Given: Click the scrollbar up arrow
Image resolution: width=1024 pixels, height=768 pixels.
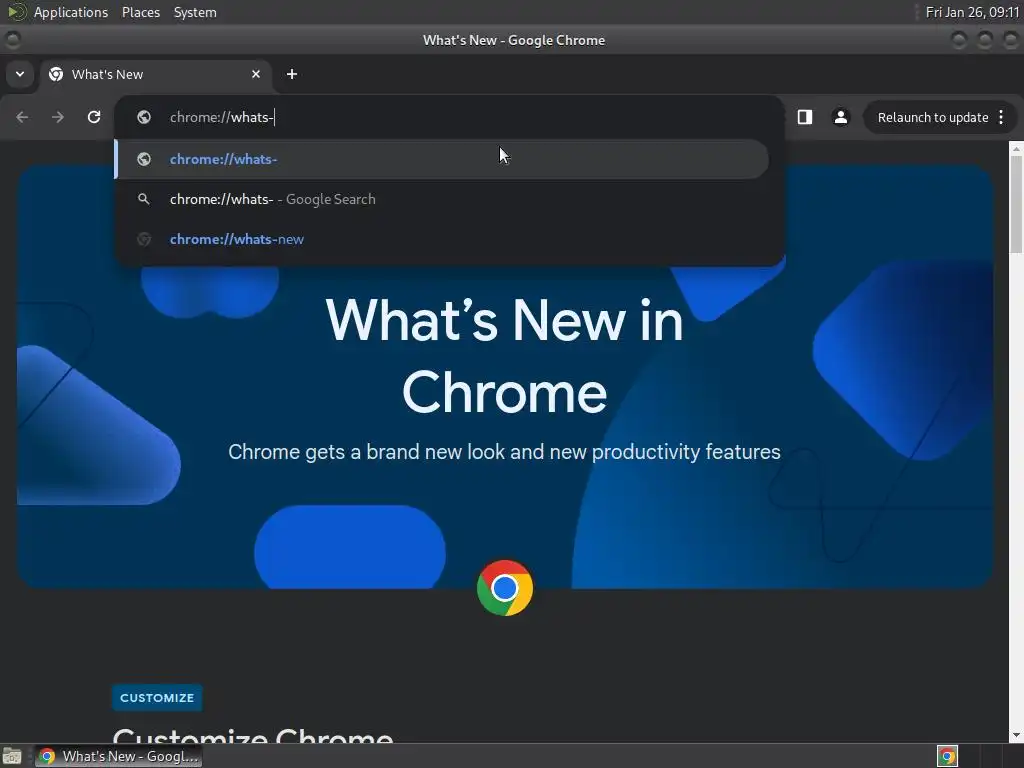Looking at the screenshot, I should click(x=1016, y=148).
